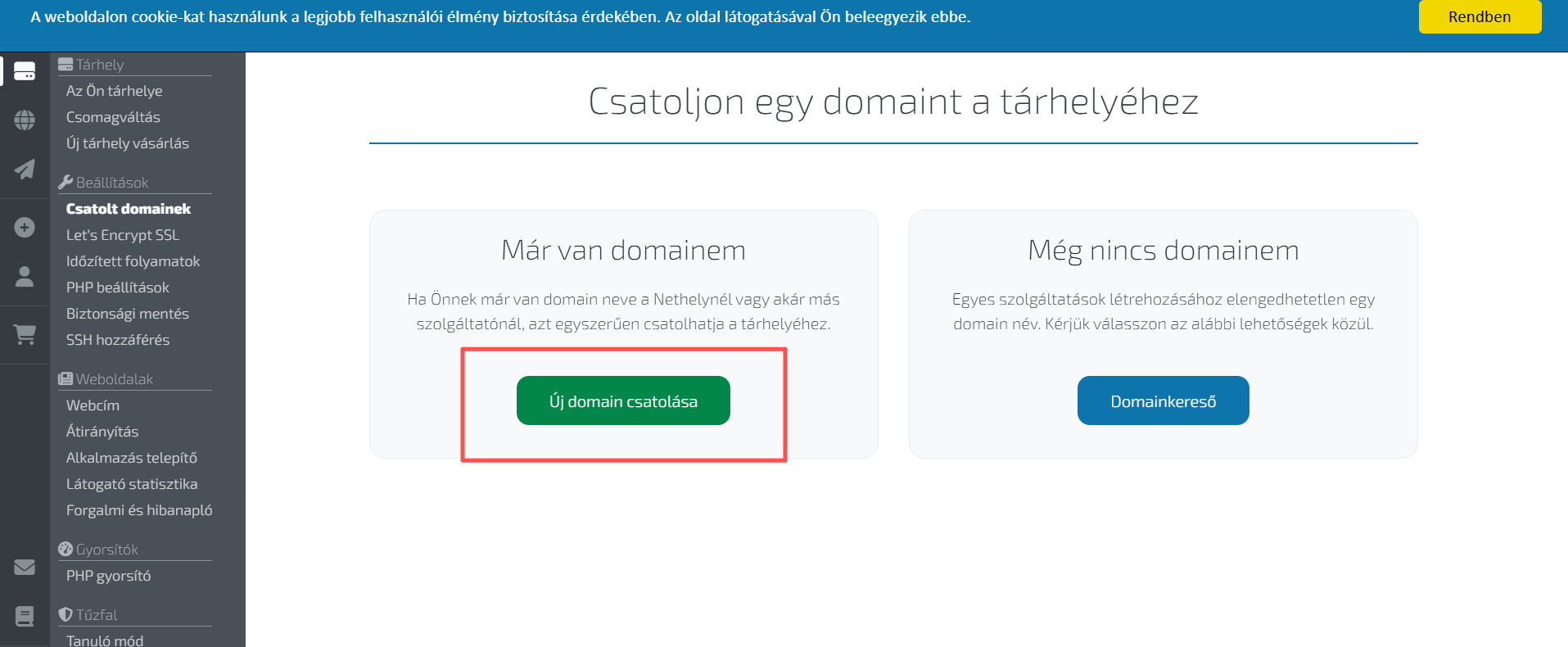Open the globe domain icon in left rail
This screenshot has height=647, width=1568.
tap(25, 120)
